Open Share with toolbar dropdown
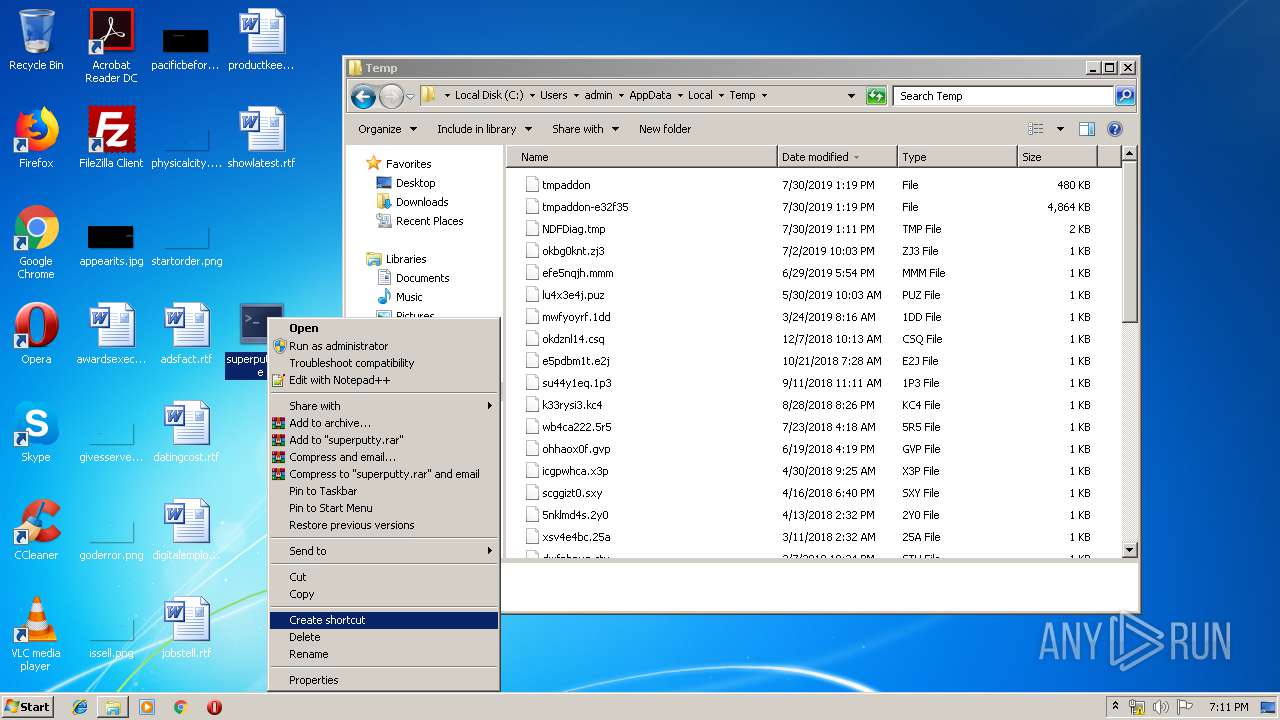This screenshot has height=720, width=1280. point(585,129)
